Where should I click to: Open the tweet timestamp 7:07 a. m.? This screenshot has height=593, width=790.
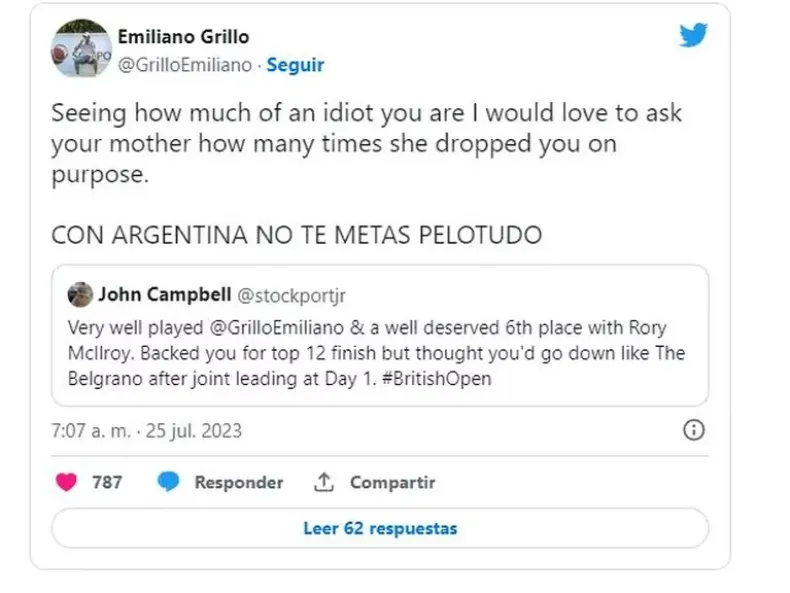146,432
